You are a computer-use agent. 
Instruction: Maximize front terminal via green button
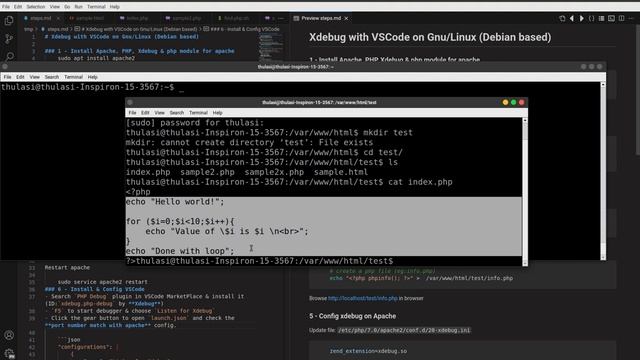click(x=513, y=102)
